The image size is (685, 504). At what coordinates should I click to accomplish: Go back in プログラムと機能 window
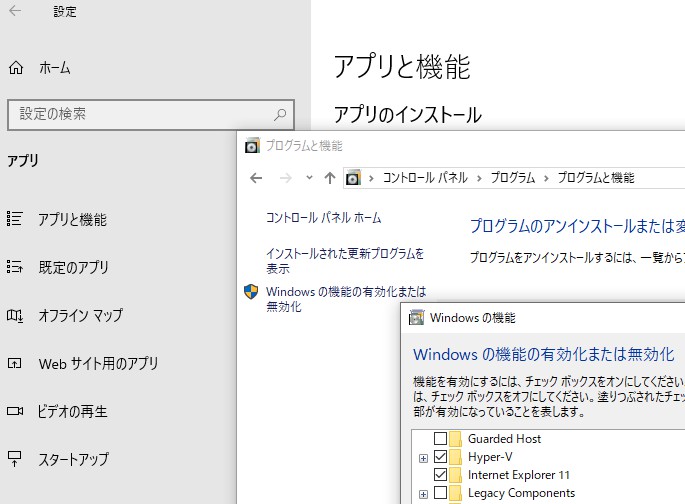[x=256, y=178]
